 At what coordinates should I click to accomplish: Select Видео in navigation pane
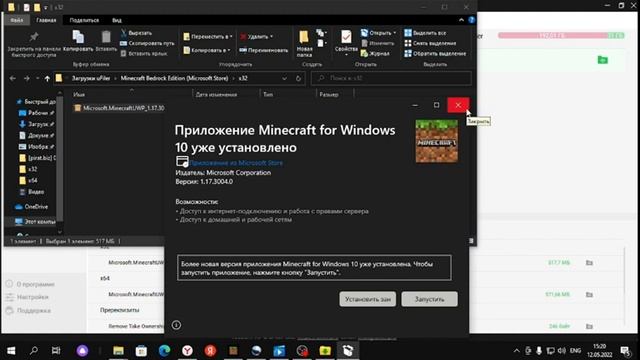[x=32, y=191]
